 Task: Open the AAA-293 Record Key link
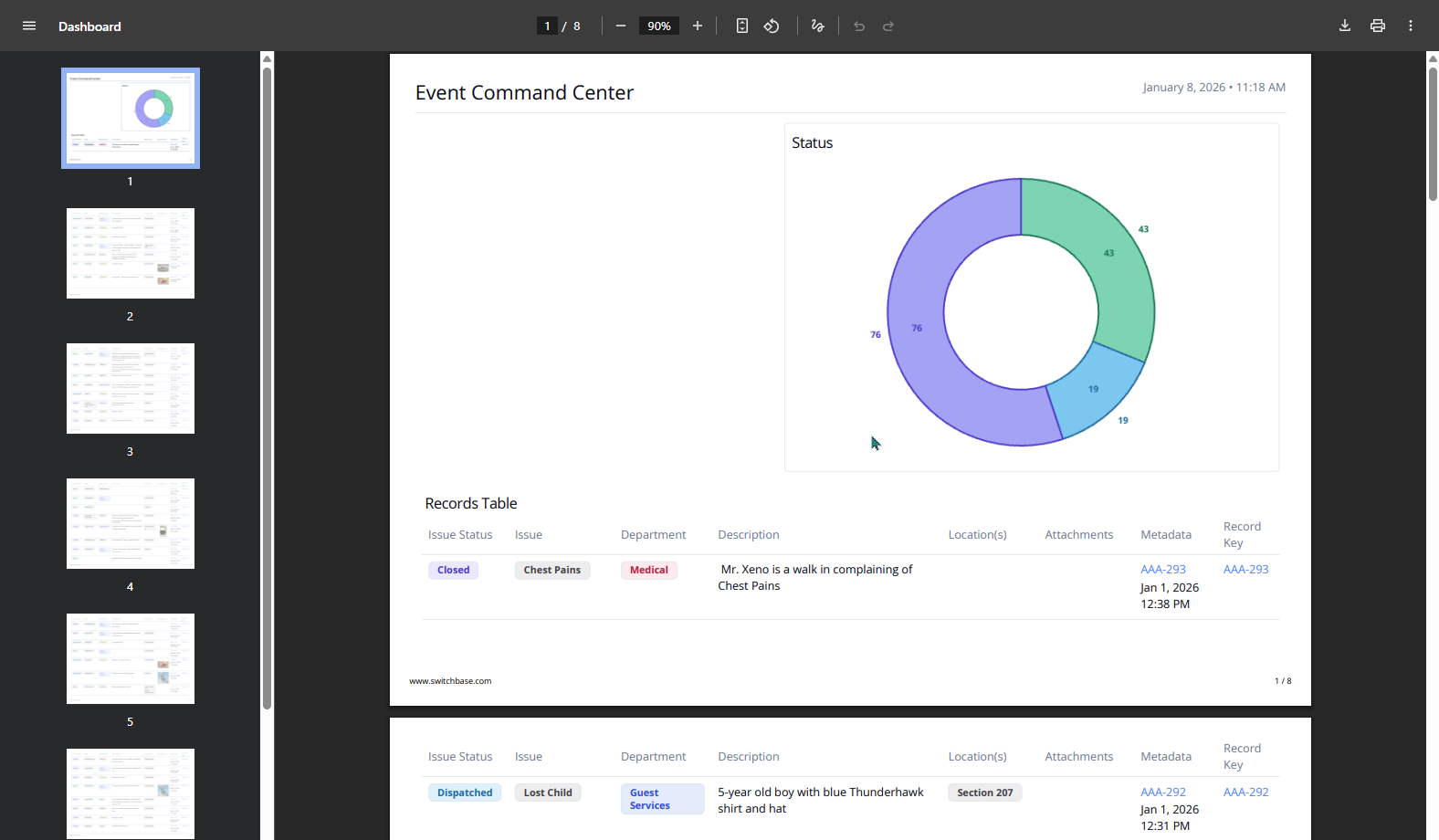point(1245,569)
